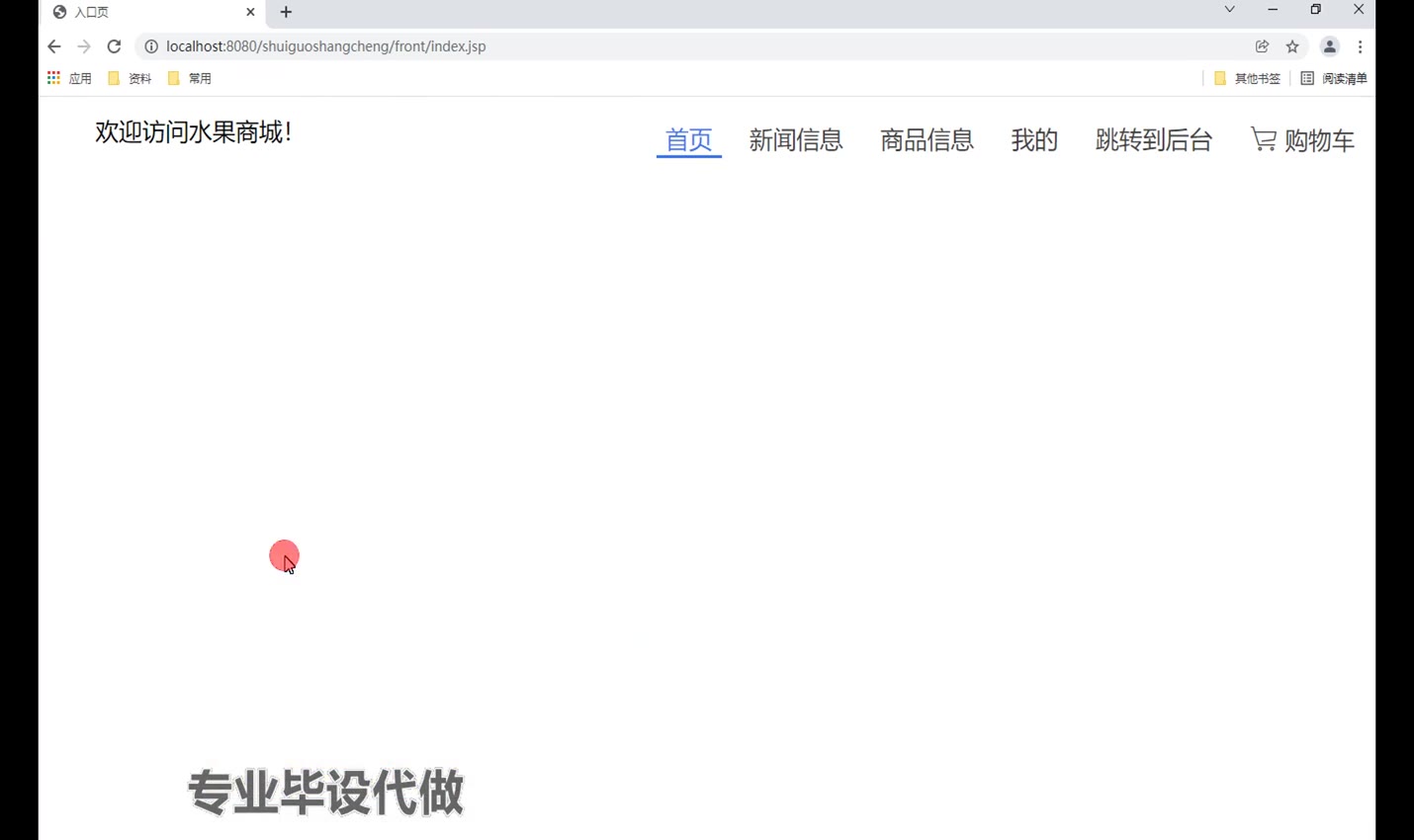The width and height of the screenshot is (1414, 840).
Task: Share this page via the share icon
Action: tap(1262, 46)
